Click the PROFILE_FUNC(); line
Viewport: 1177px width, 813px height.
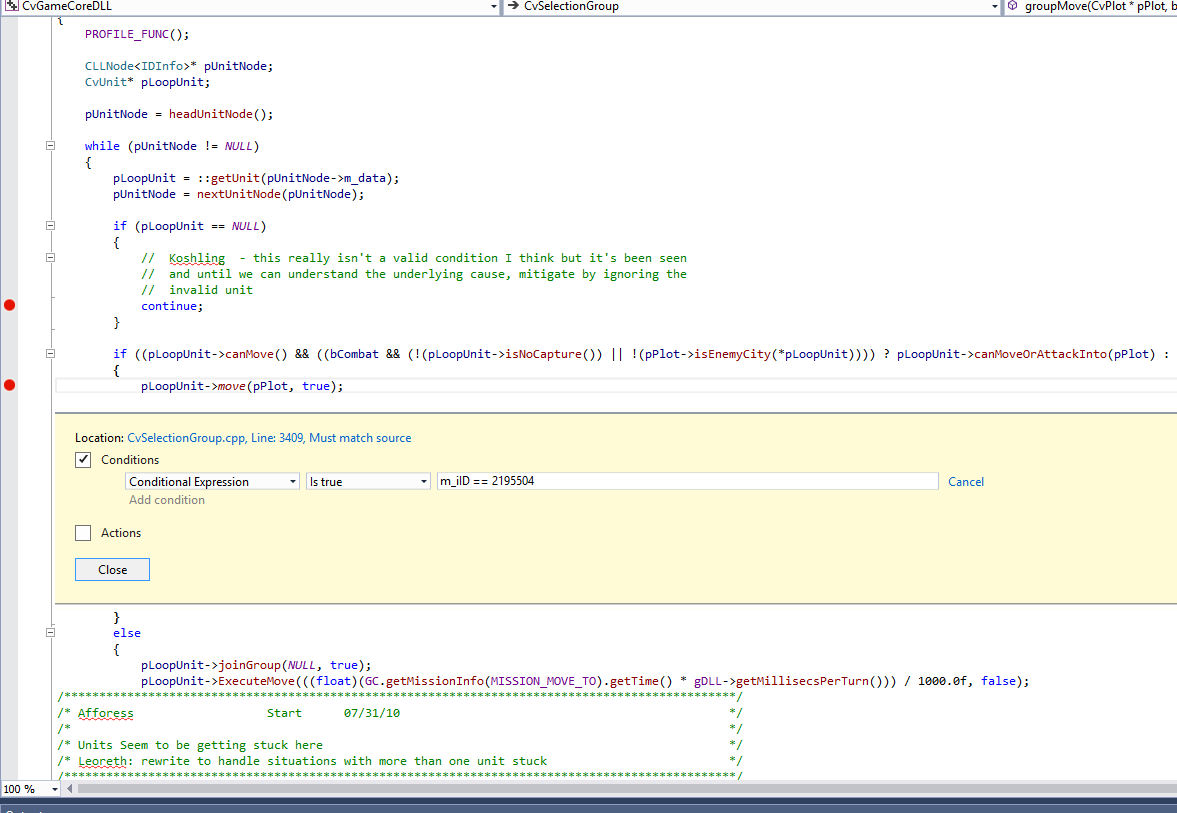click(x=137, y=35)
